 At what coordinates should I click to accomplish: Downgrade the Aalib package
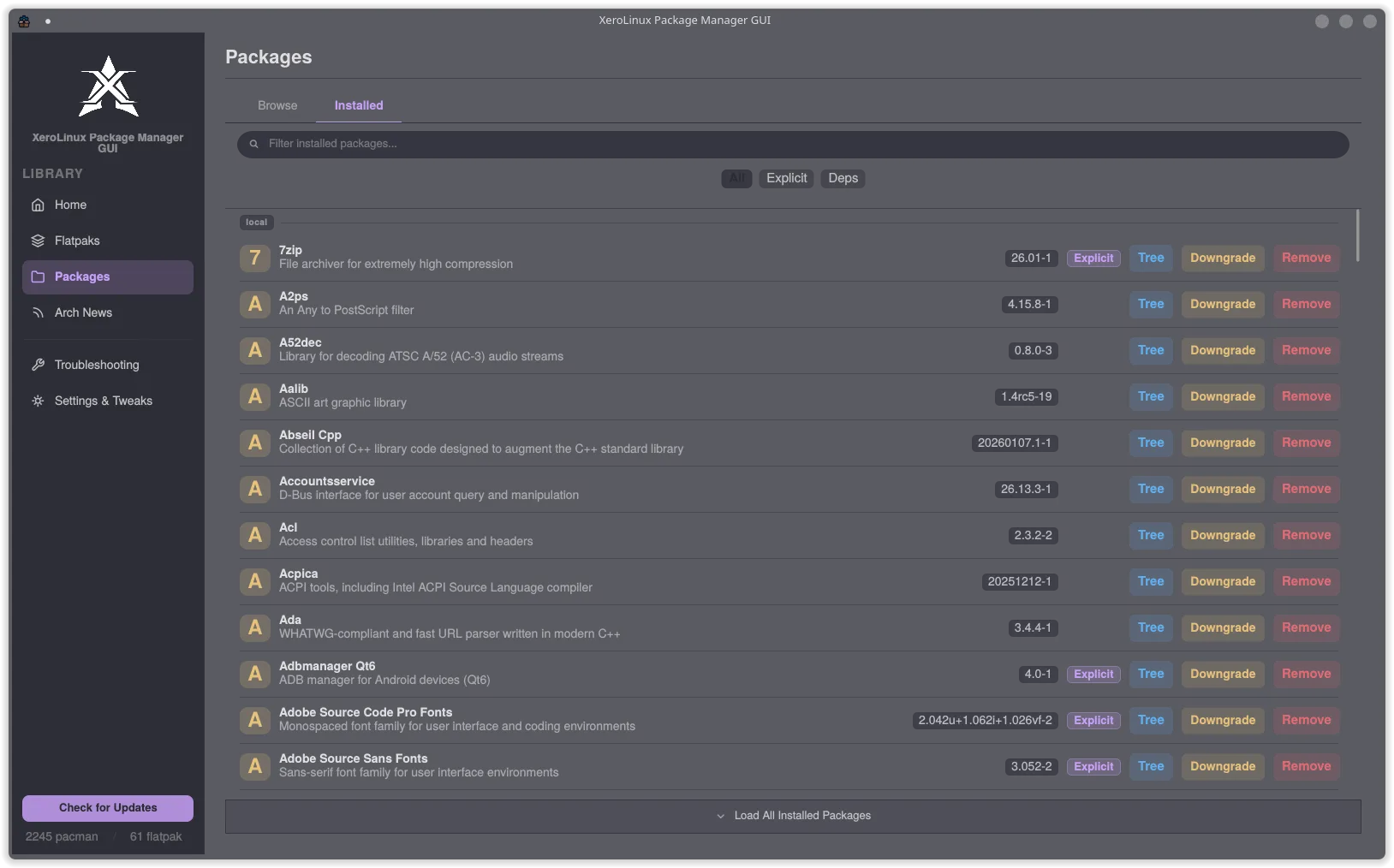coord(1223,396)
